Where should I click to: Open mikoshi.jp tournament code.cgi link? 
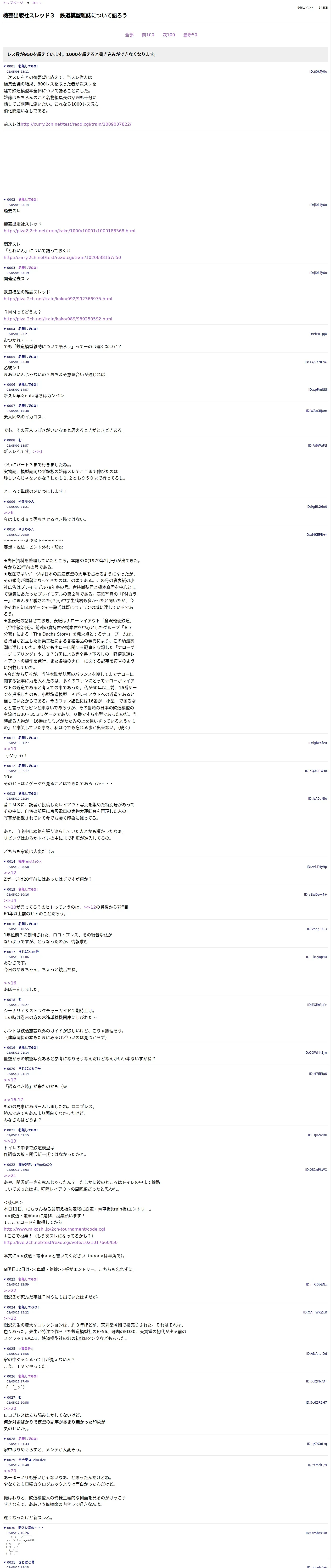(x=54, y=1229)
